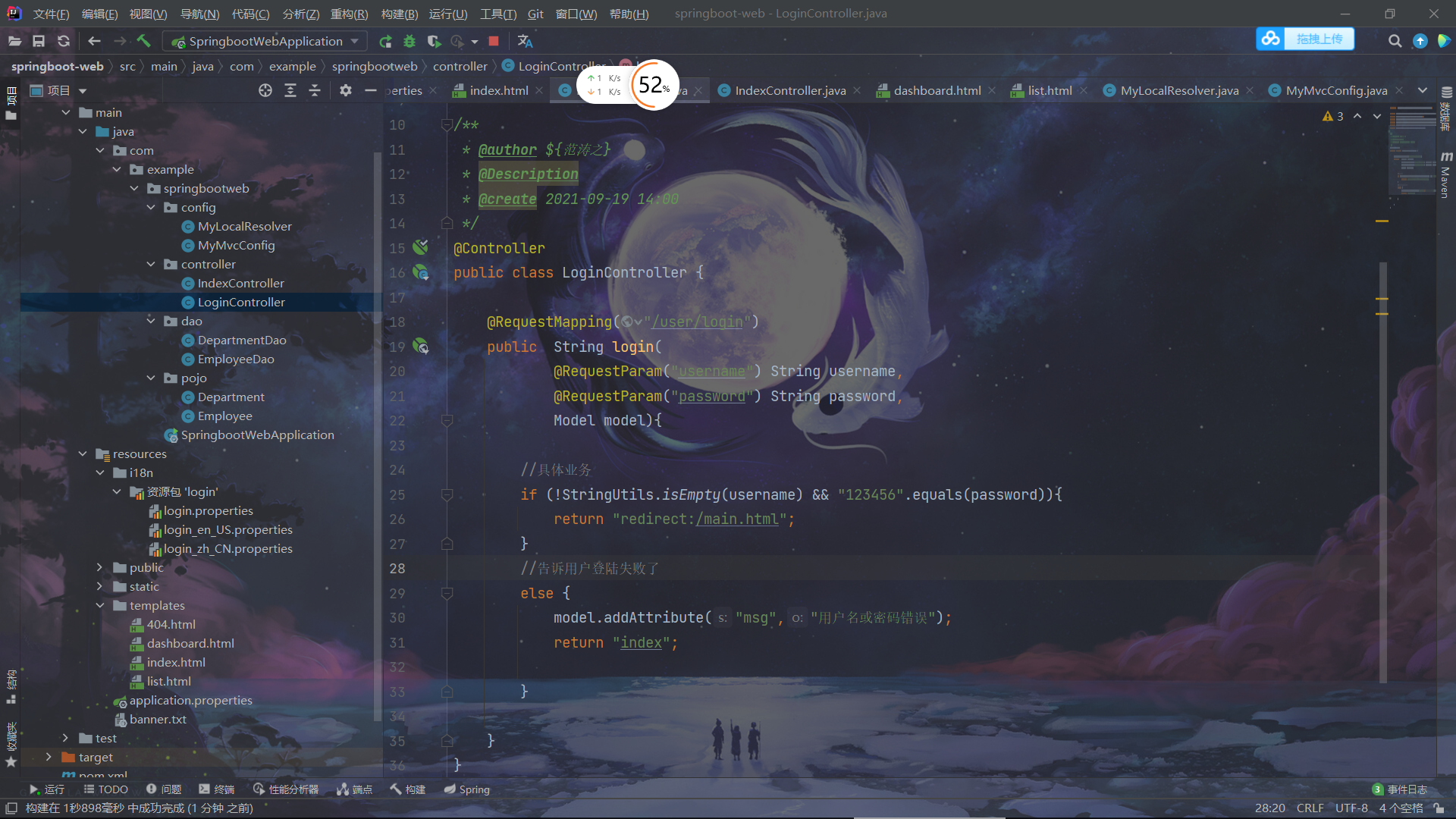Screen dimensions: 1456x819
Task: Navigate back with the left arrow
Action: tap(94, 41)
